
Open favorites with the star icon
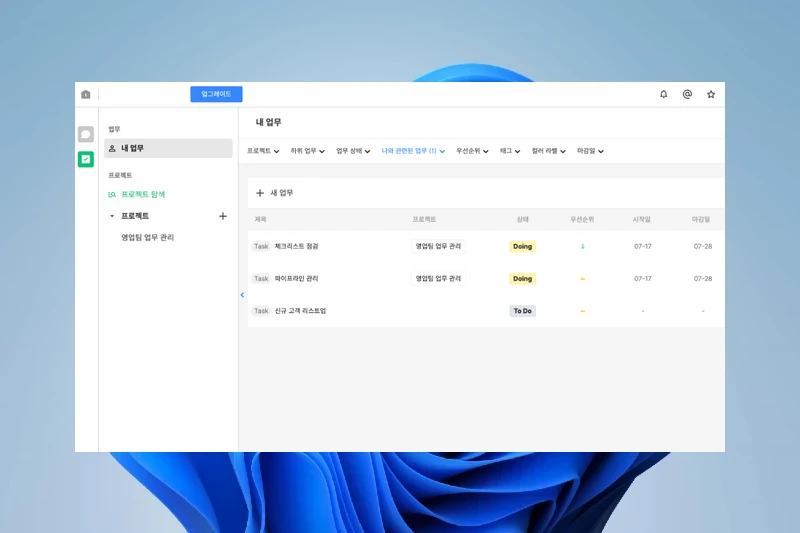coord(711,94)
